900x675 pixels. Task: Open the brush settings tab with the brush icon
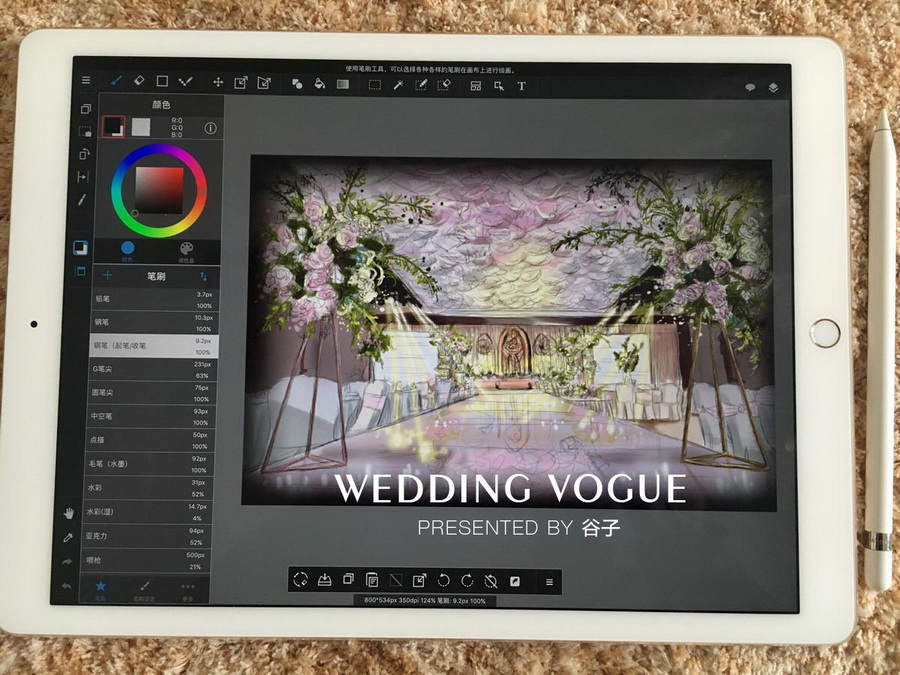[144, 588]
